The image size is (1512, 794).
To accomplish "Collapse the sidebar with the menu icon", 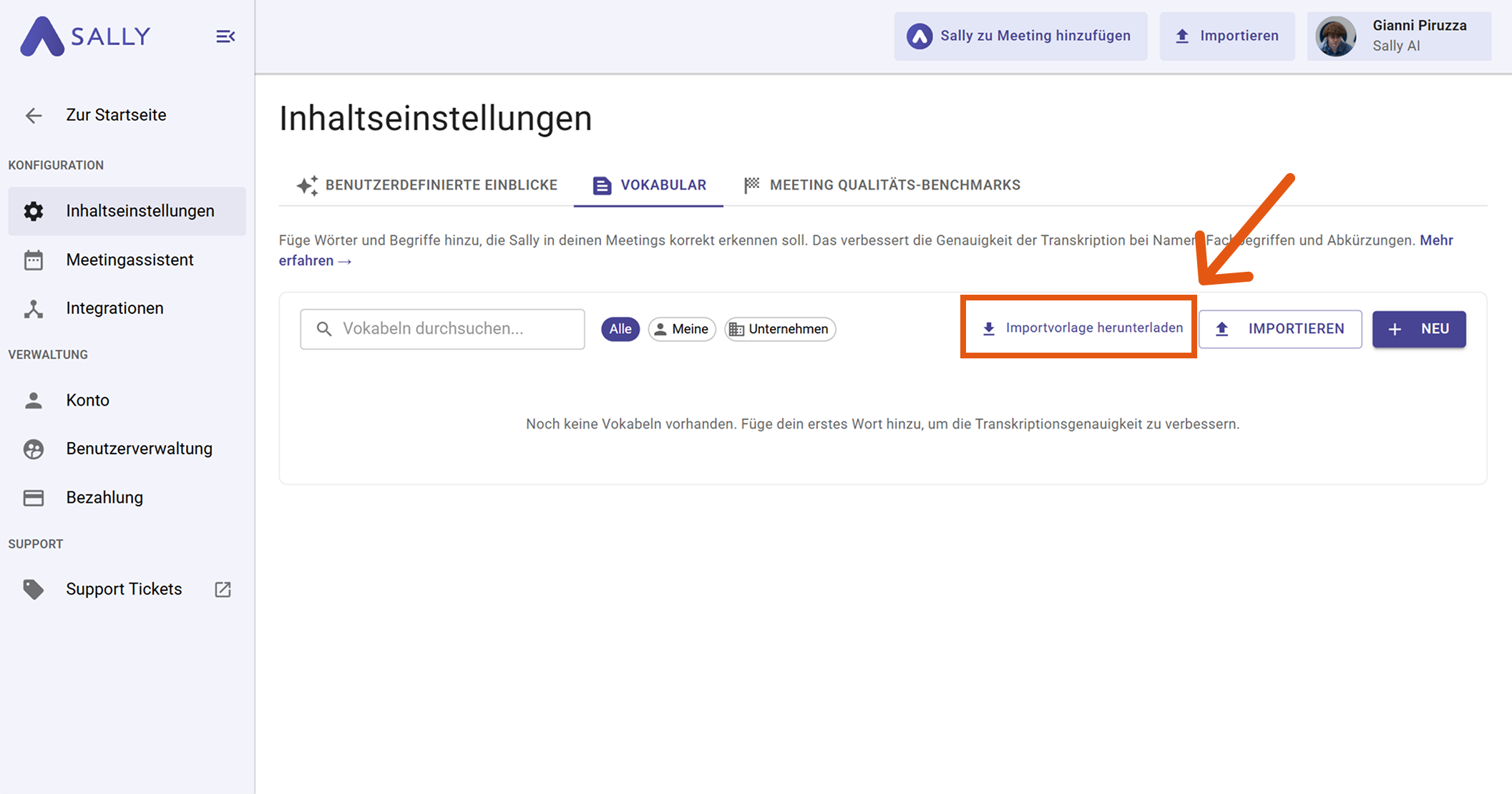I will [x=225, y=36].
